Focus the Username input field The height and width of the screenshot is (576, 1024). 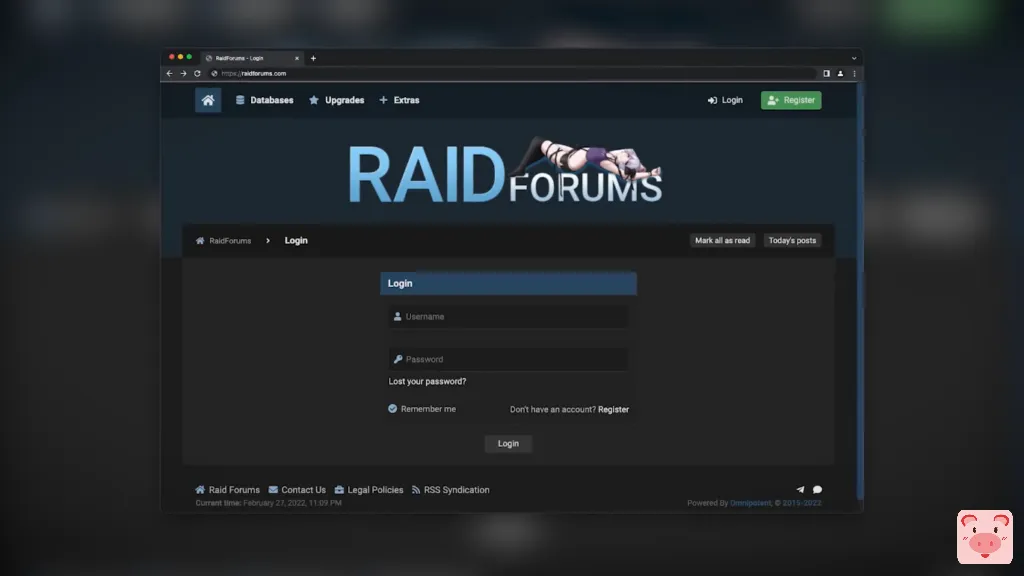point(508,317)
